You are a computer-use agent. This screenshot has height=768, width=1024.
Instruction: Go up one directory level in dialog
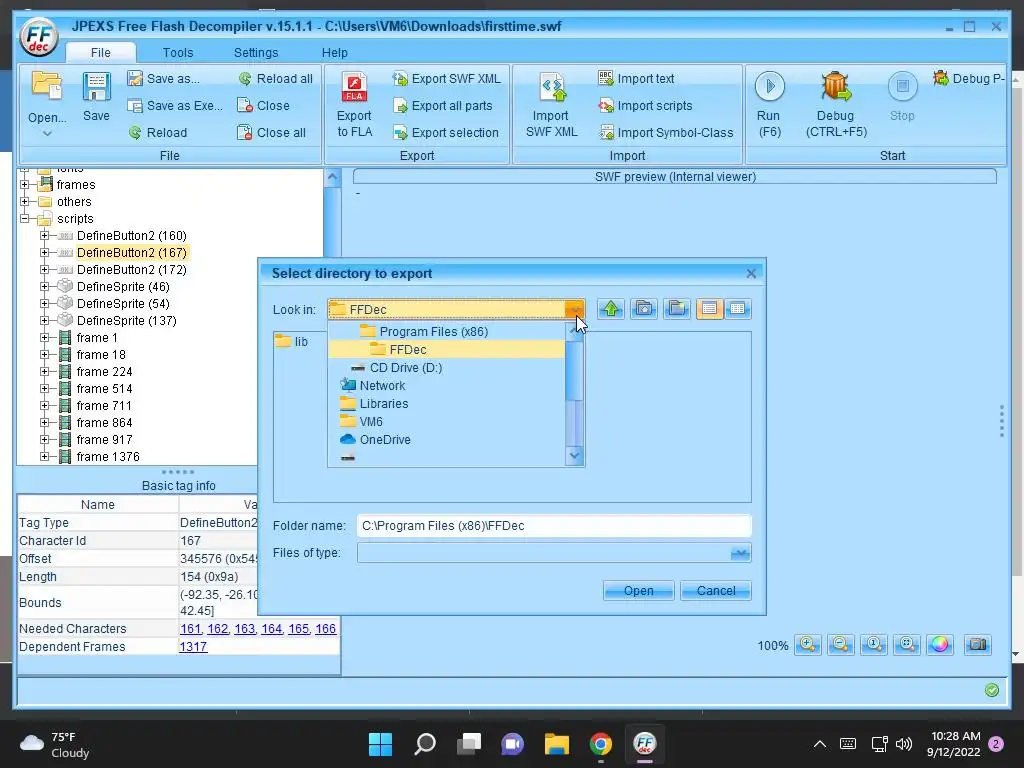(611, 308)
